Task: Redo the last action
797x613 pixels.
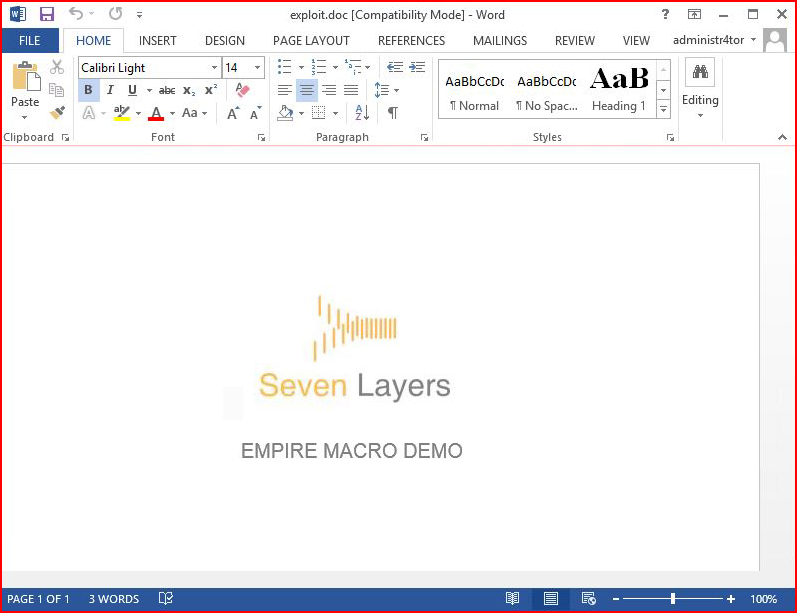Action: coord(116,14)
